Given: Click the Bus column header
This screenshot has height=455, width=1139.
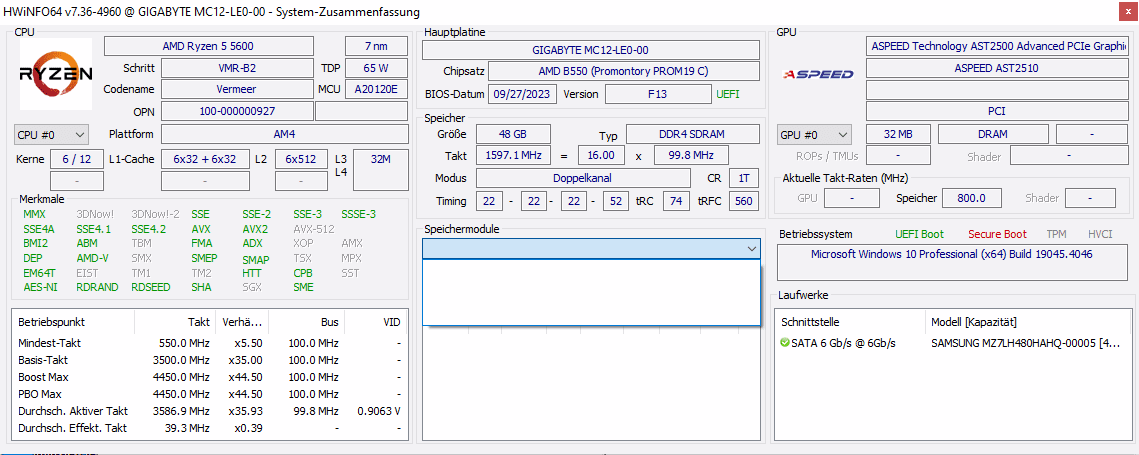Looking at the screenshot, I should pyautogui.click(x=308, y=321).
